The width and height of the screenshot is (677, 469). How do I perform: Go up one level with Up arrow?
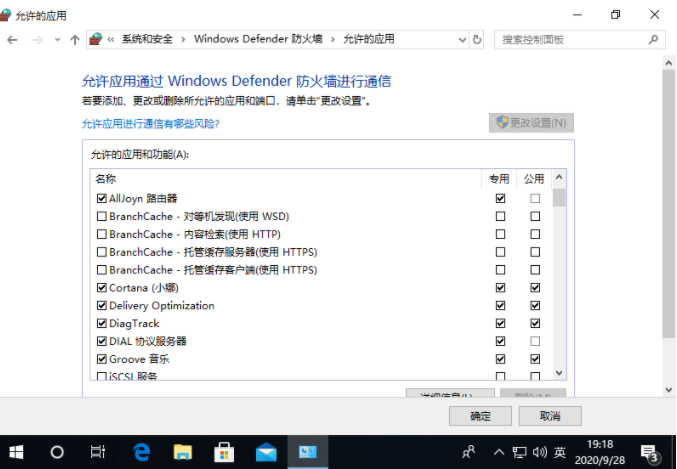[x=75, y=40]
